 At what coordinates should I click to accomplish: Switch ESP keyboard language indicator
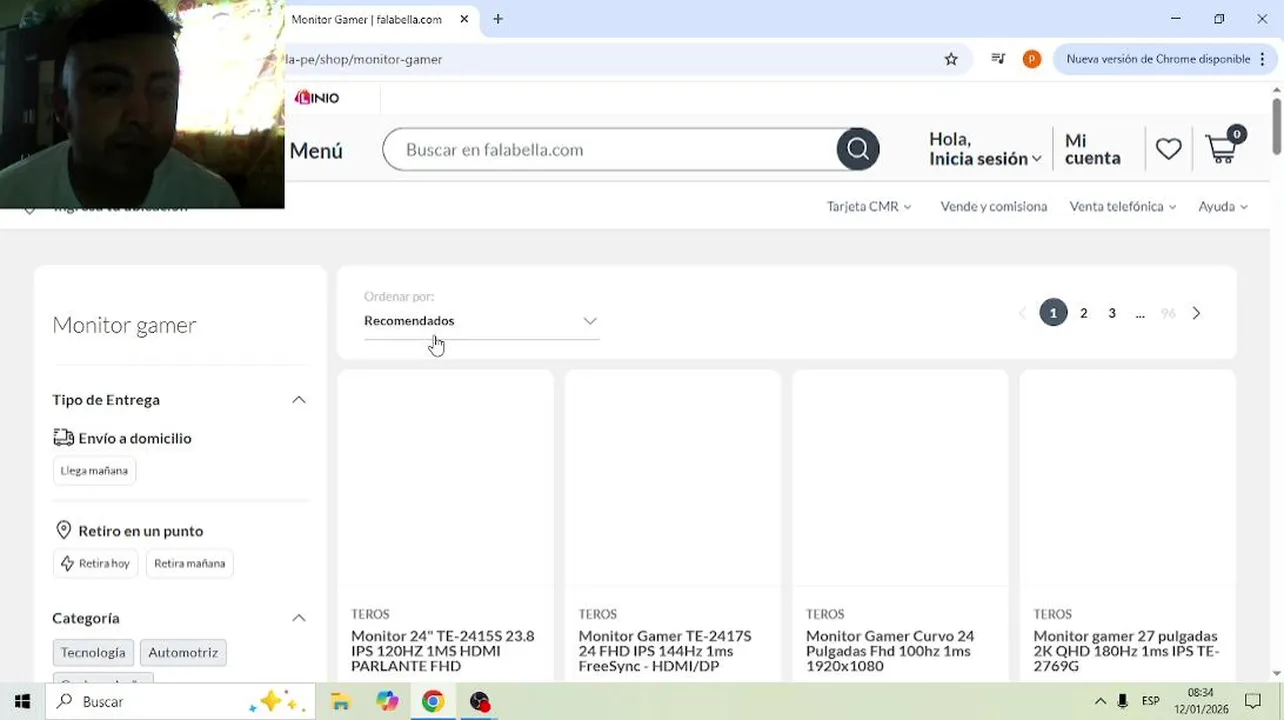point(1151,702)
